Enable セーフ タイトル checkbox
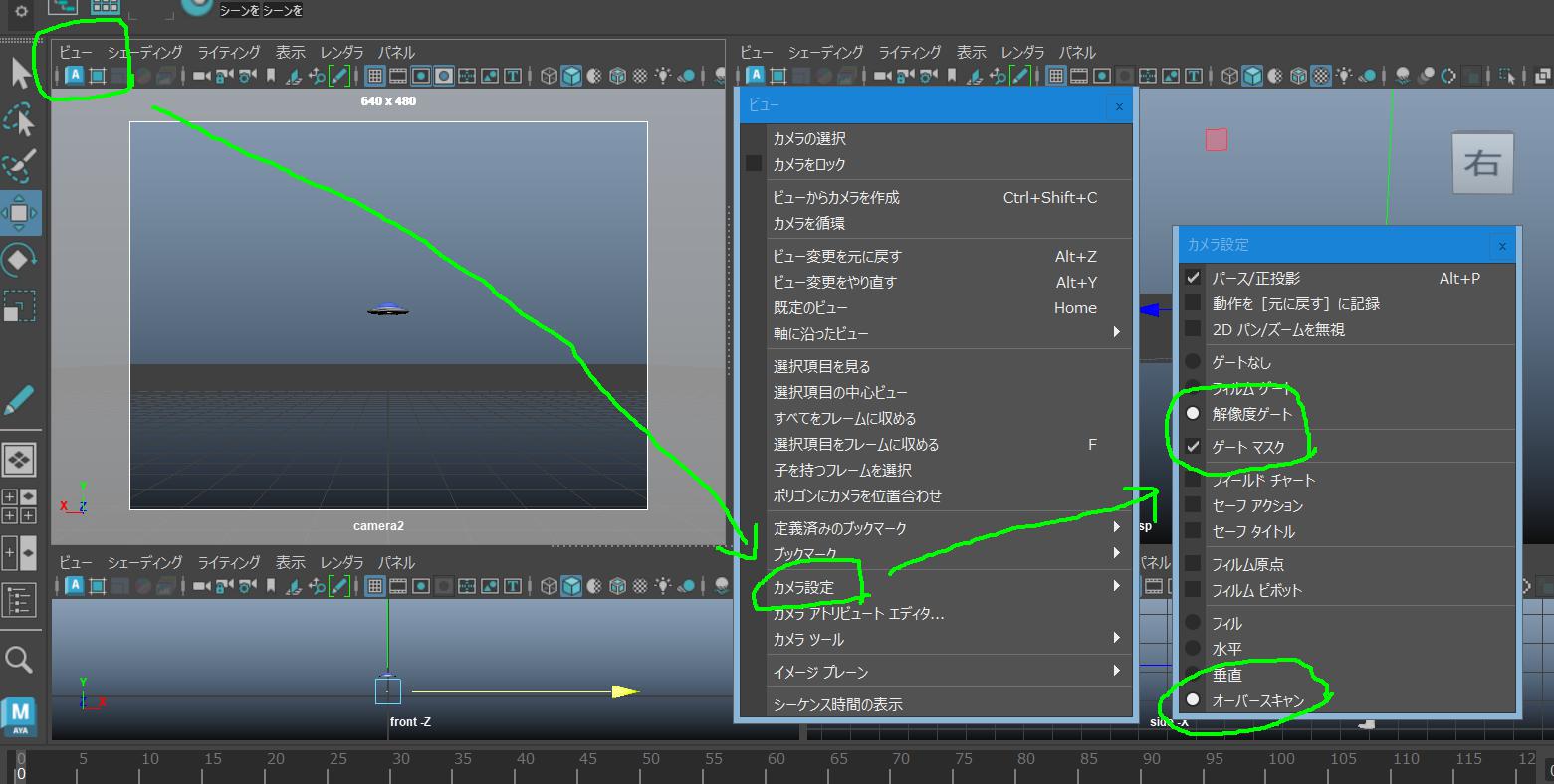Screen dimensions: 1554x784 (x=1193, y=531)
